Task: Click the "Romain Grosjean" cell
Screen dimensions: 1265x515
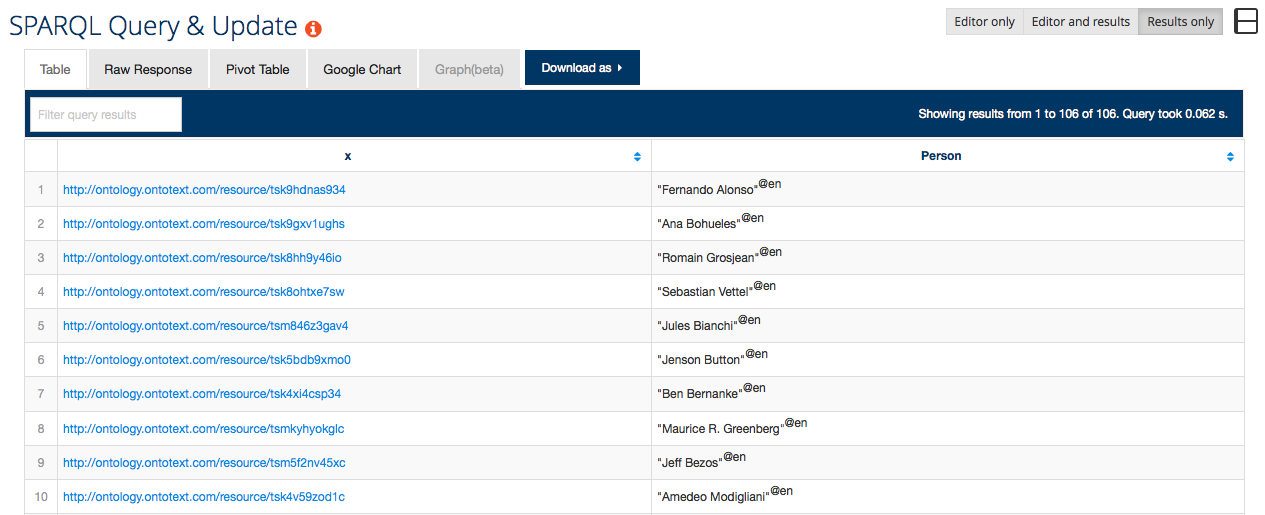Action: pos(948,257)
